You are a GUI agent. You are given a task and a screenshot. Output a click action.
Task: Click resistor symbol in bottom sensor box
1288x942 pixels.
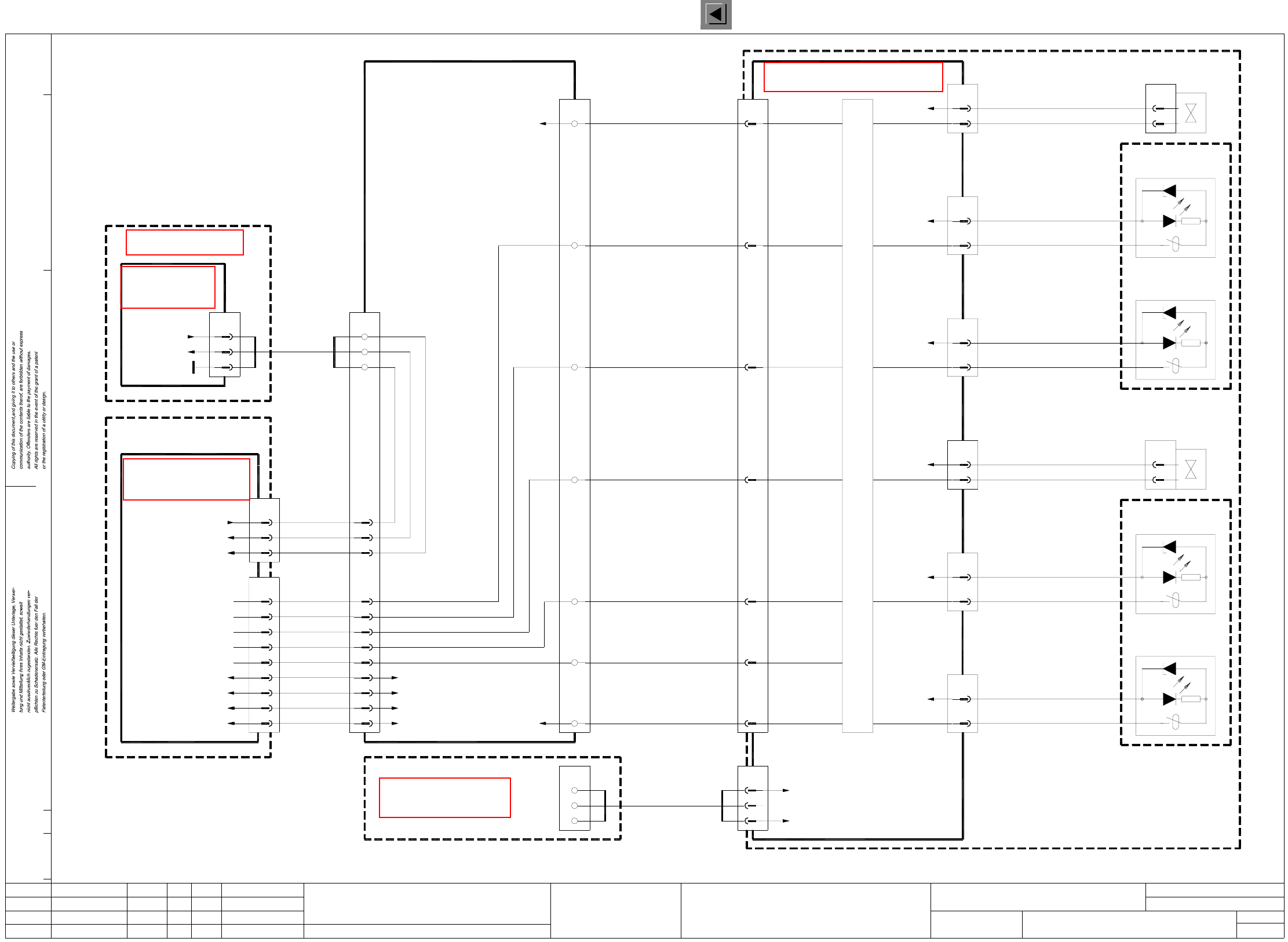point(1191,699)
